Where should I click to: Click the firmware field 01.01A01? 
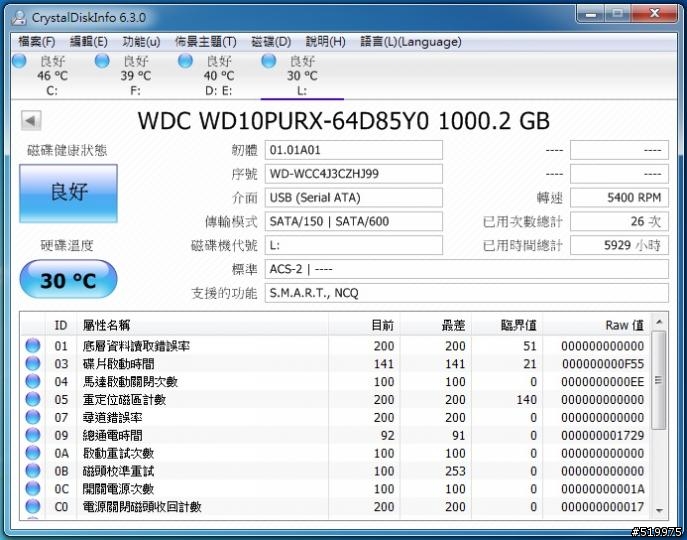point(354,150)
